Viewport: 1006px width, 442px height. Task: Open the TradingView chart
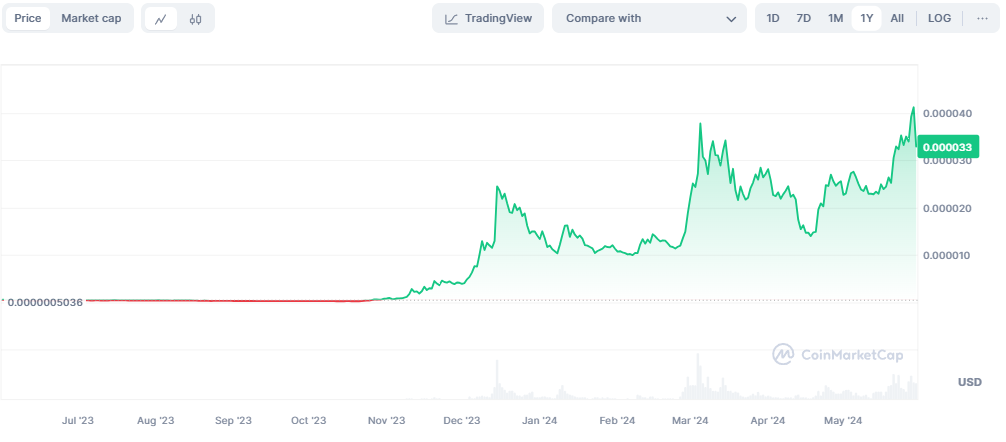(489, 18)
